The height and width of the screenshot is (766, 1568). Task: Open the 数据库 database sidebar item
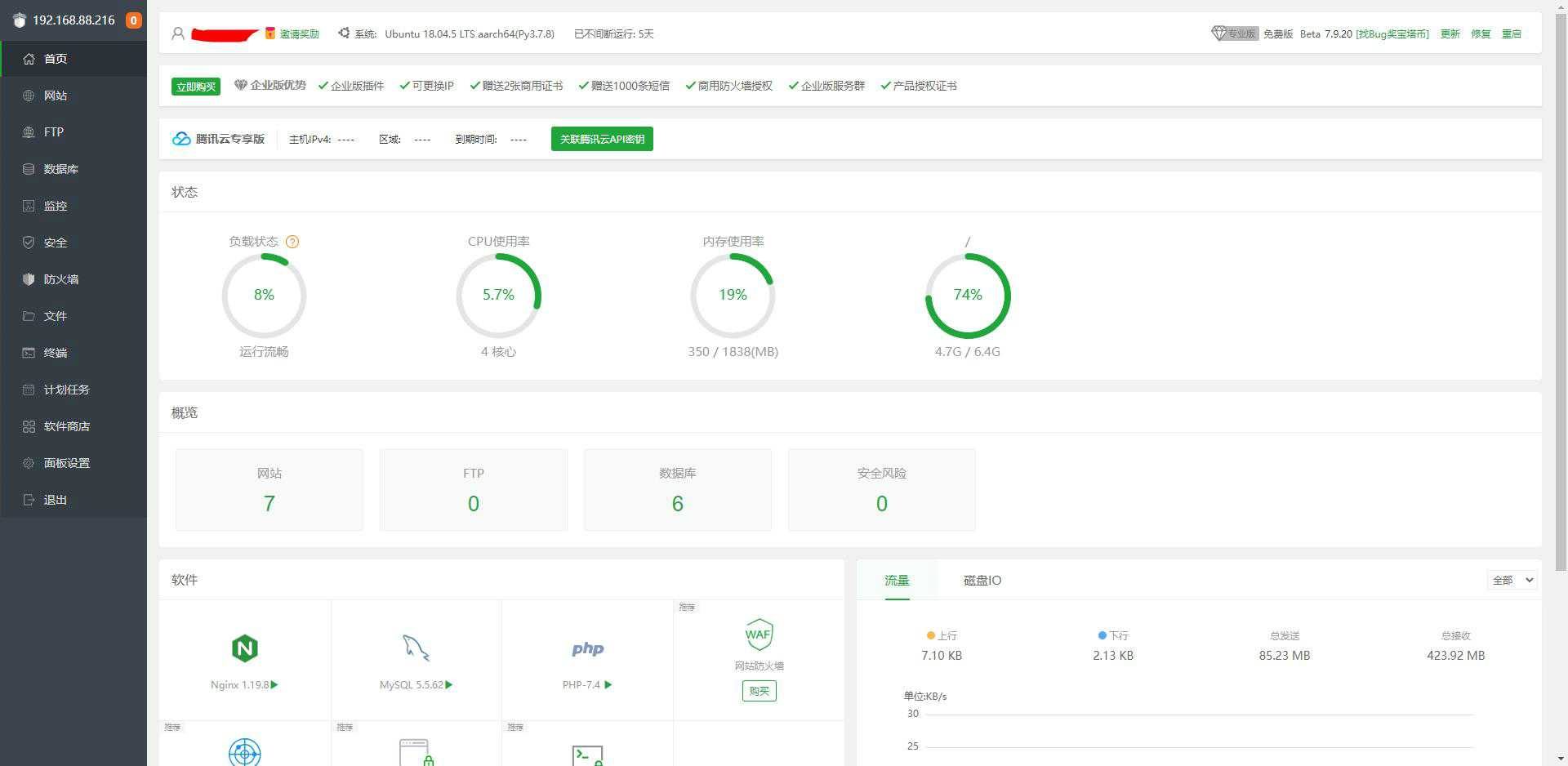73,169
